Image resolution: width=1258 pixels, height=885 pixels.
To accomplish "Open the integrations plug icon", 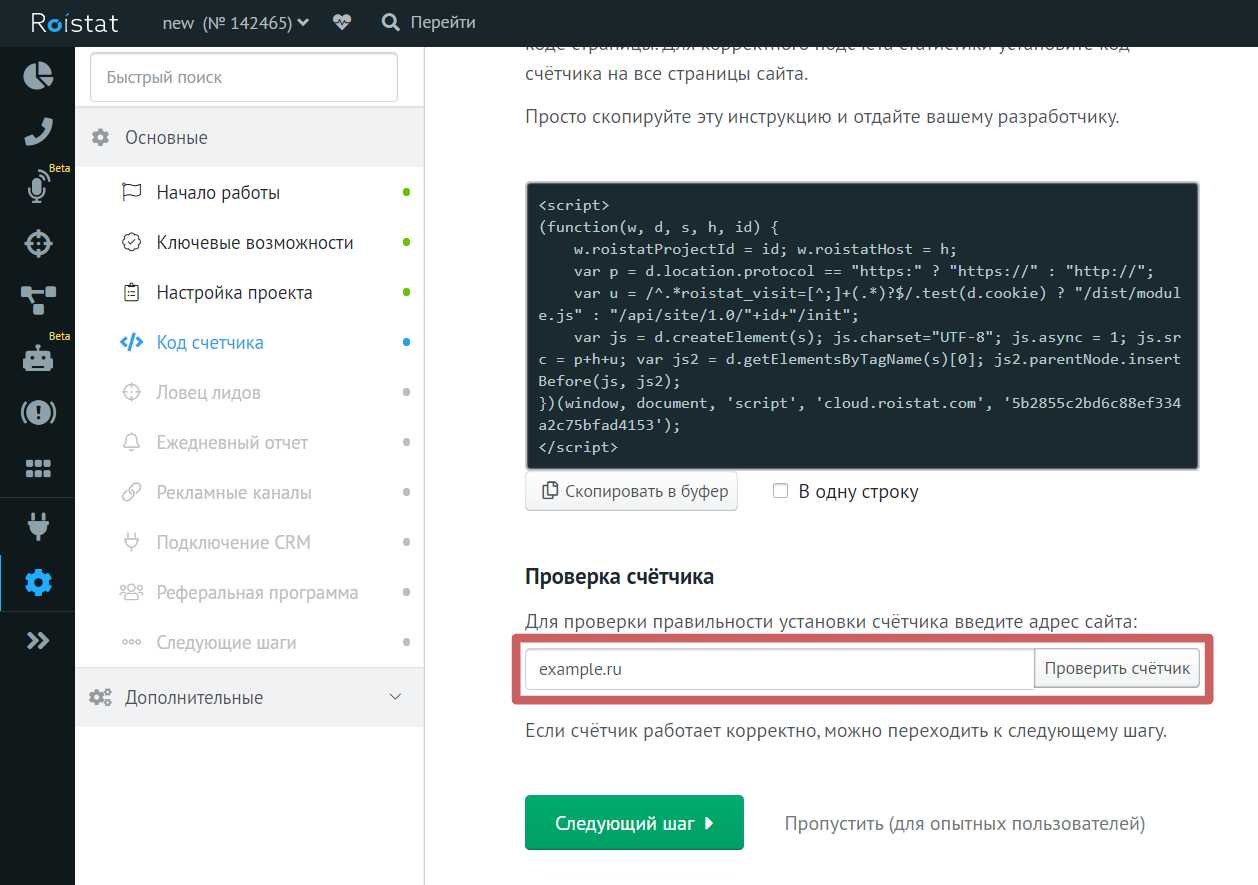I will [x=37, y=525].
